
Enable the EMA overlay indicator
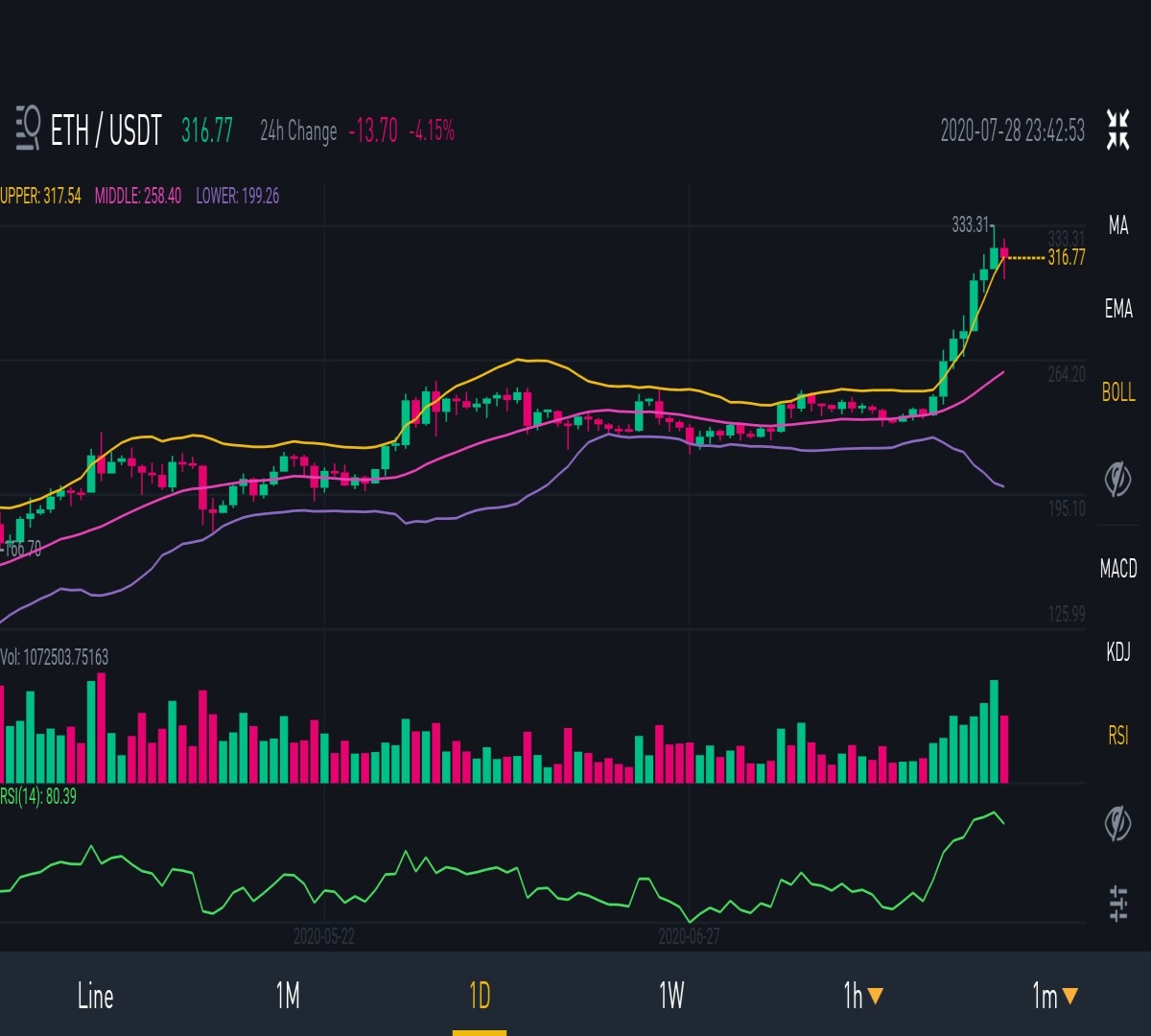click(1118, 309)
